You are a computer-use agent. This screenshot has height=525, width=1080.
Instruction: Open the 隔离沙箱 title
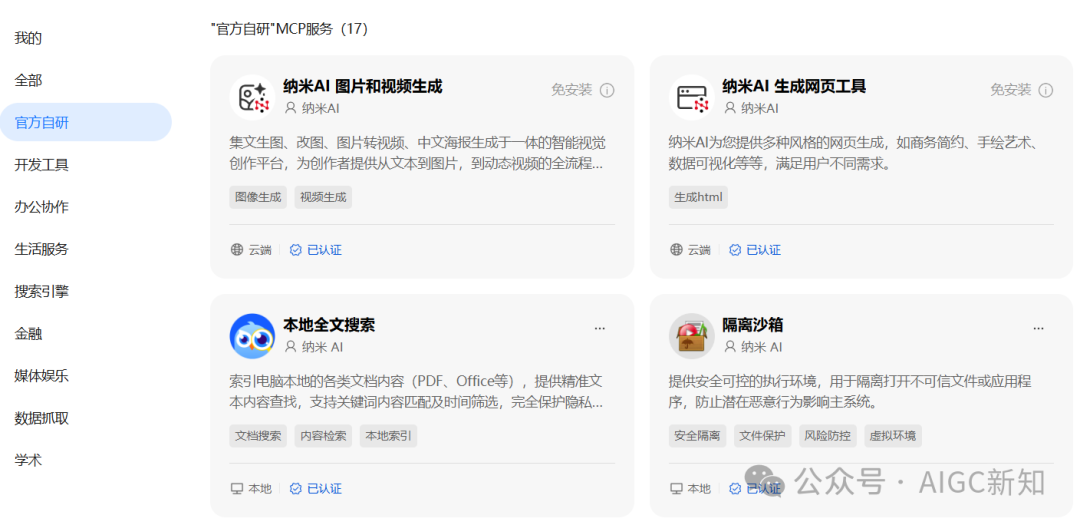click(753, 325)
